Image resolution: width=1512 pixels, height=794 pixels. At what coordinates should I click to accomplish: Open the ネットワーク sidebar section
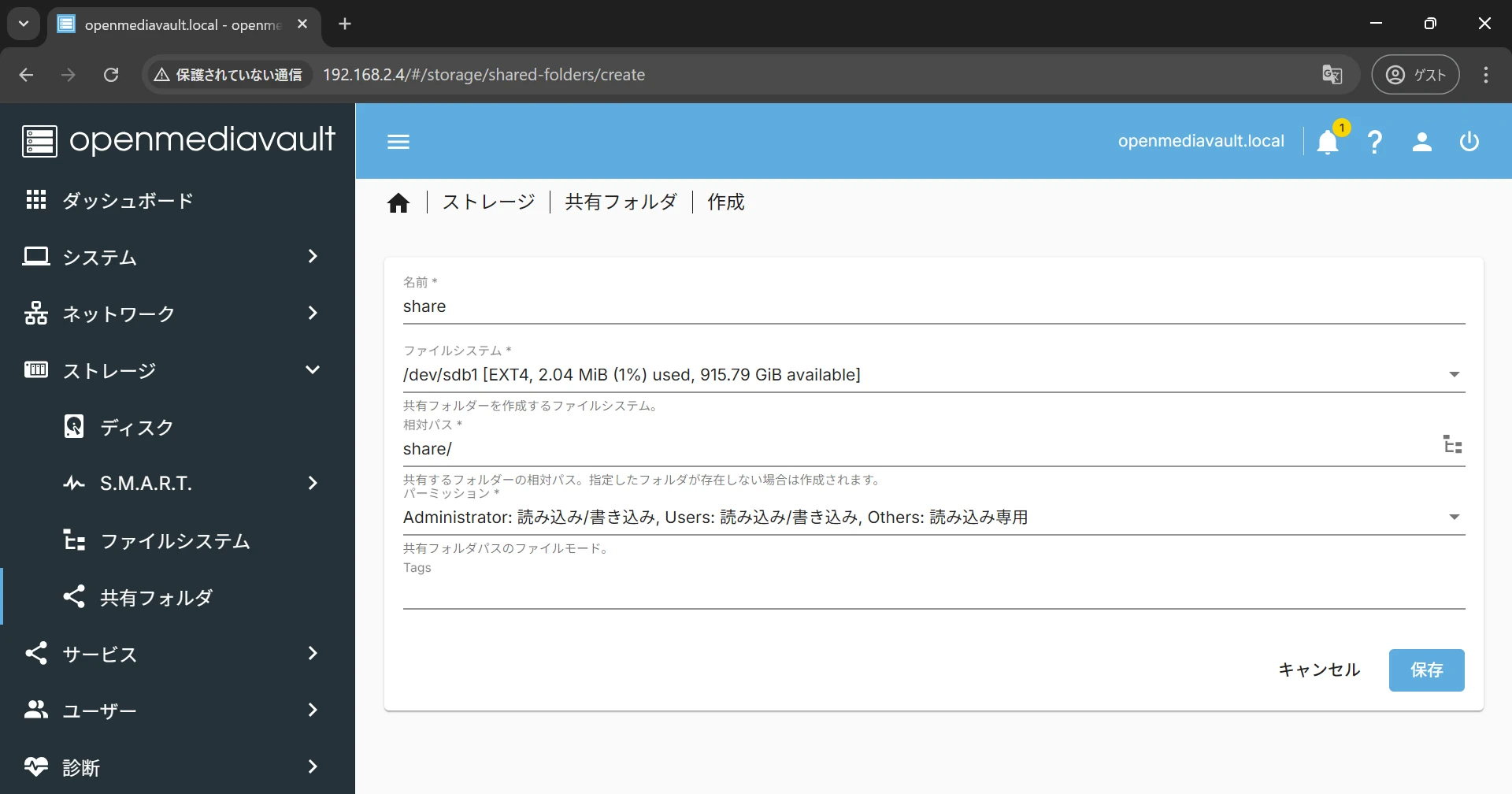click(x=178, y=314)
